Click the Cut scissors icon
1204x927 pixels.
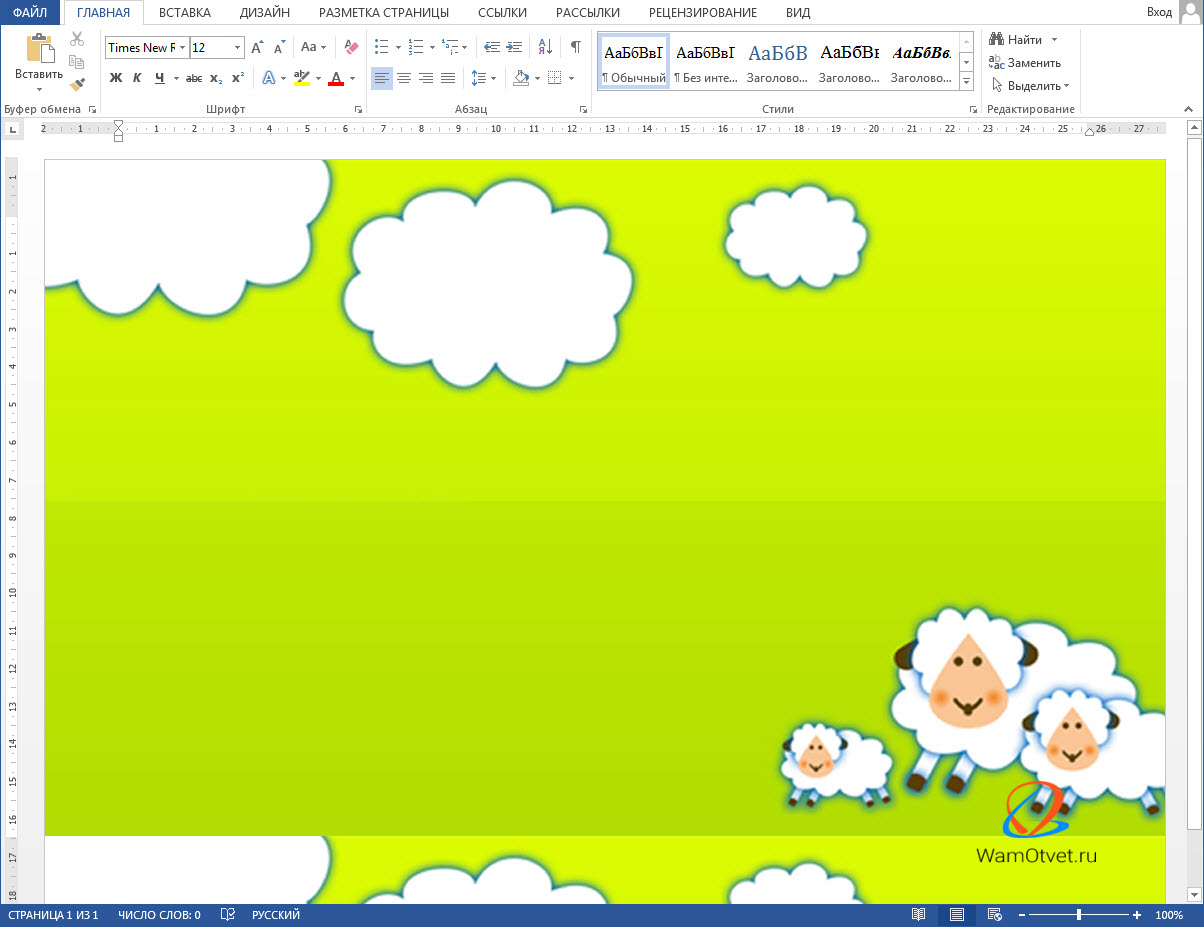click(x=77, y=39)
